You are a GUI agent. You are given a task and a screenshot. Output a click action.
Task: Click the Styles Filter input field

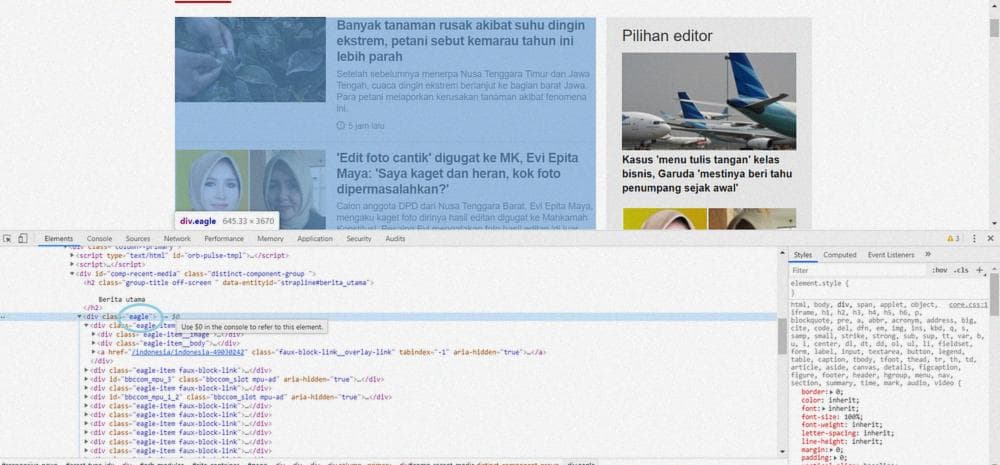click(x=858, y=270)
